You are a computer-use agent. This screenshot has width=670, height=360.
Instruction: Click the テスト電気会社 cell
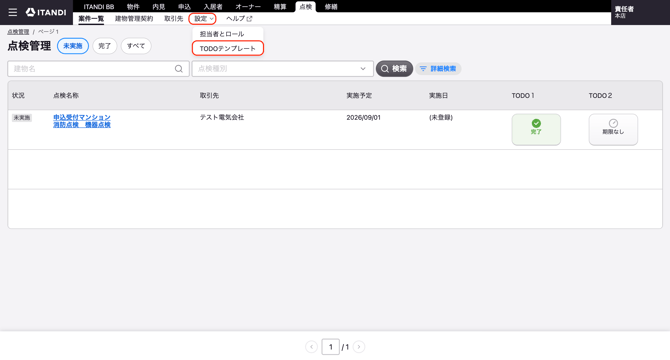(222, 117)
